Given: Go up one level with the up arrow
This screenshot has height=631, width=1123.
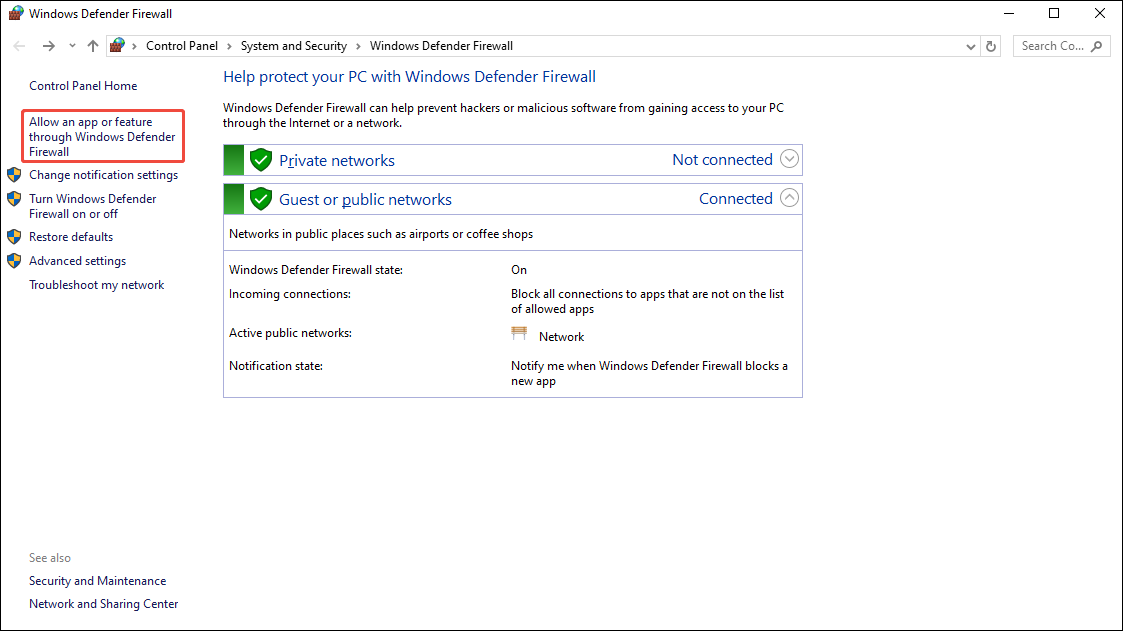Looking at the screenshot, I should click(92, 46).
